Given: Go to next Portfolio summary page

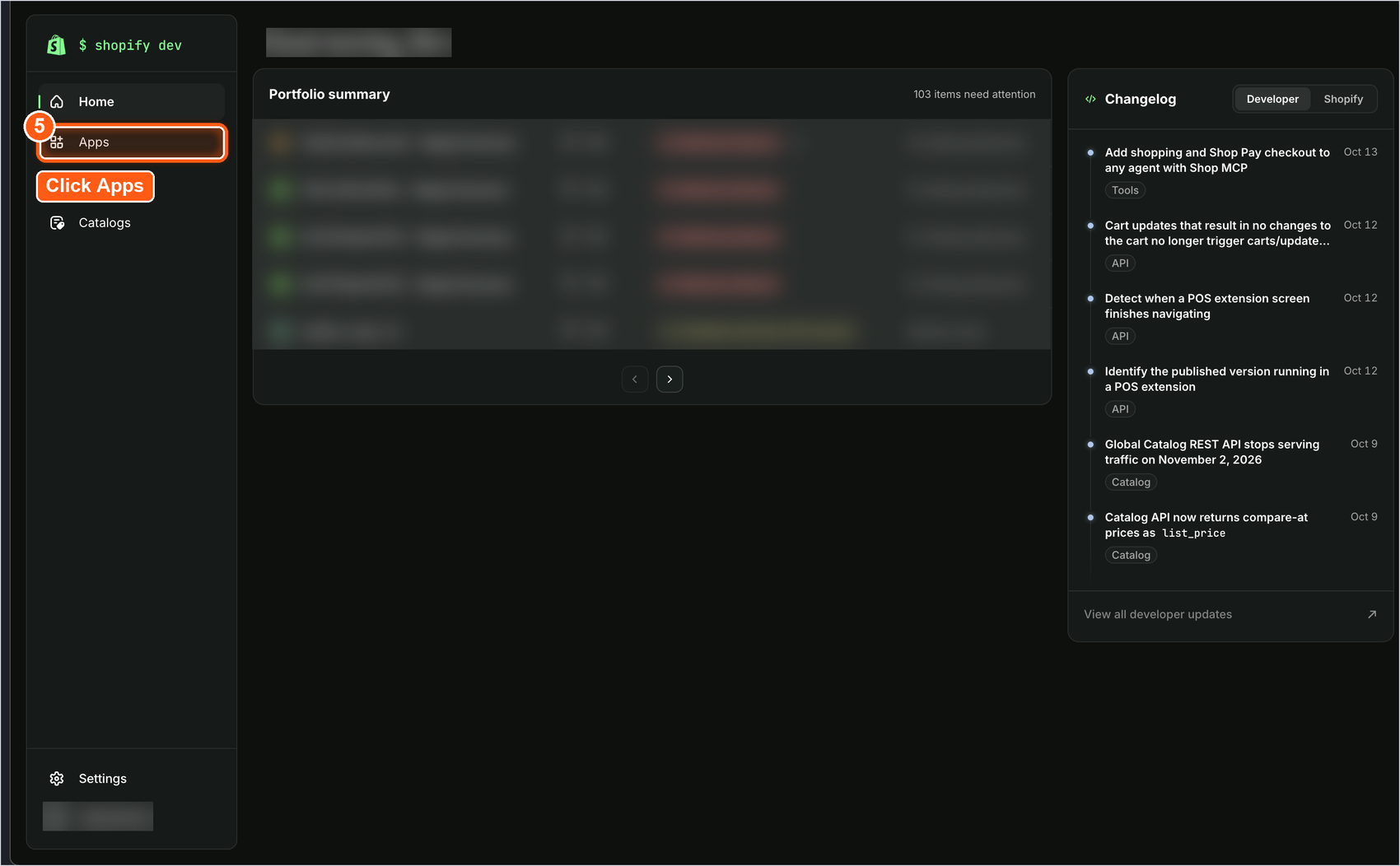Looking at the screenshot, I should click(x=670, y=379).
